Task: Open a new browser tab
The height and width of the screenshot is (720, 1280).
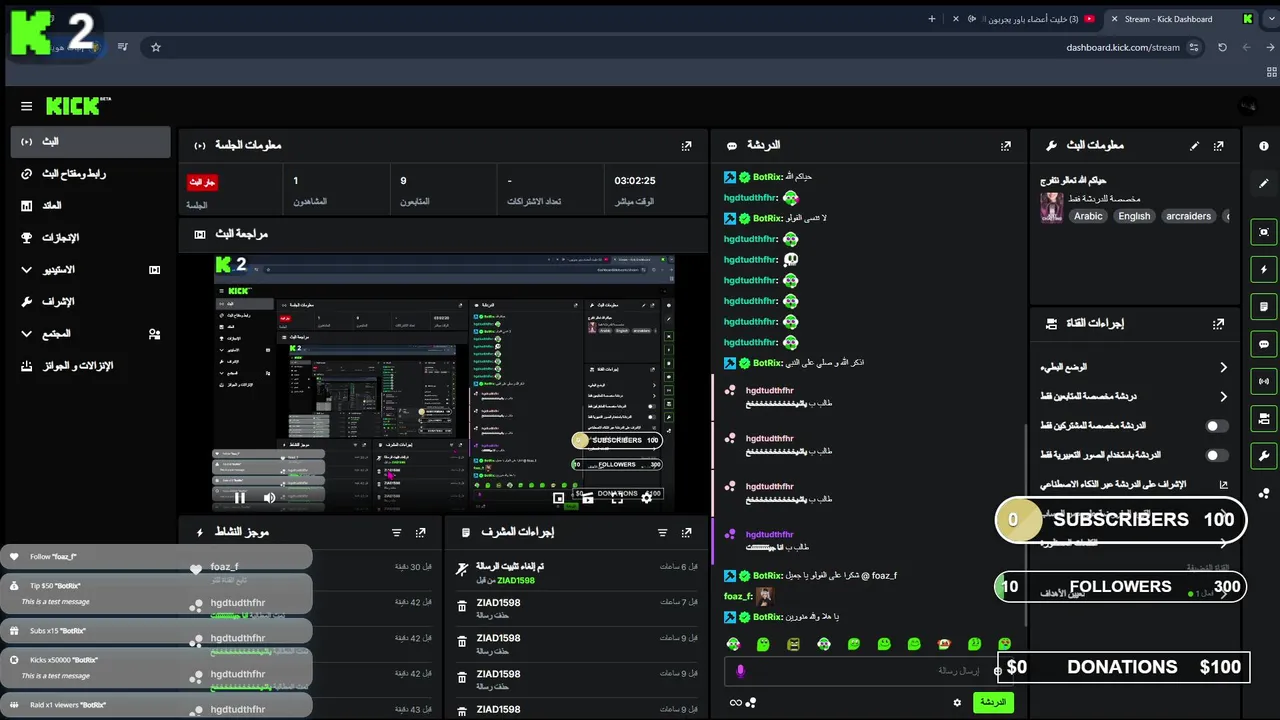Action: tap(931, 19)
